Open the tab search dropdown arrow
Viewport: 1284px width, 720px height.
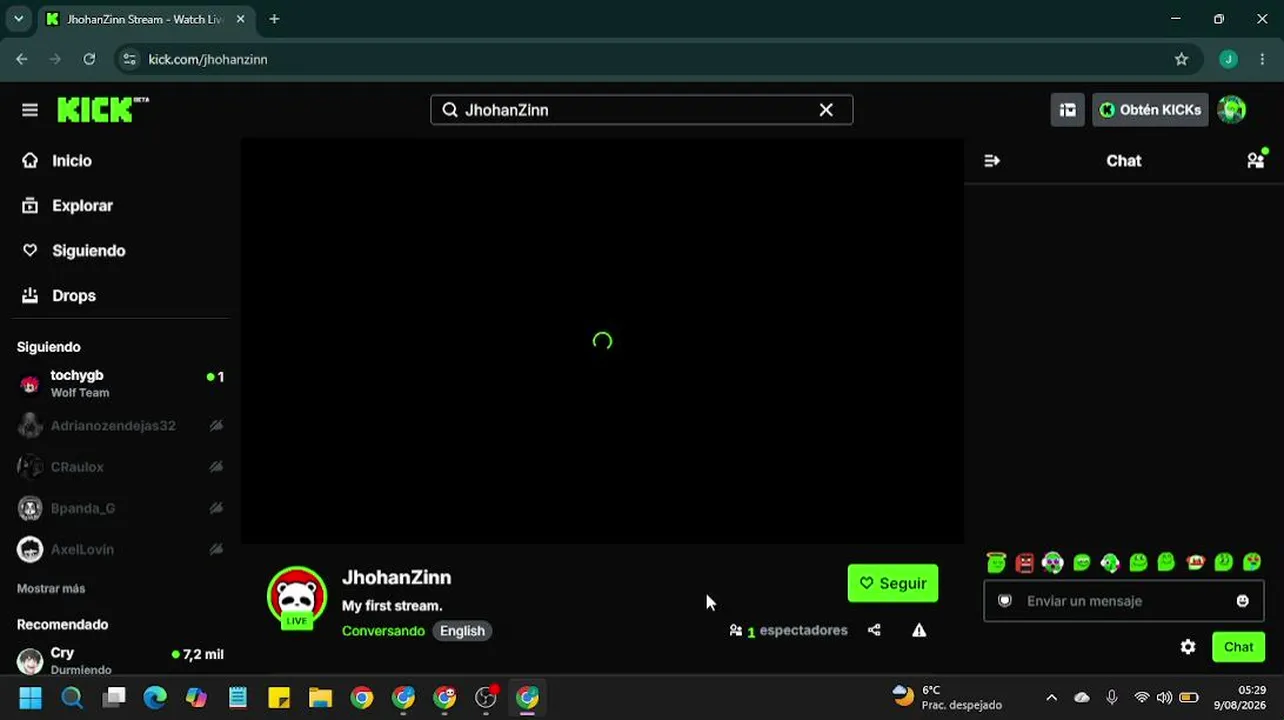(18, 19)
